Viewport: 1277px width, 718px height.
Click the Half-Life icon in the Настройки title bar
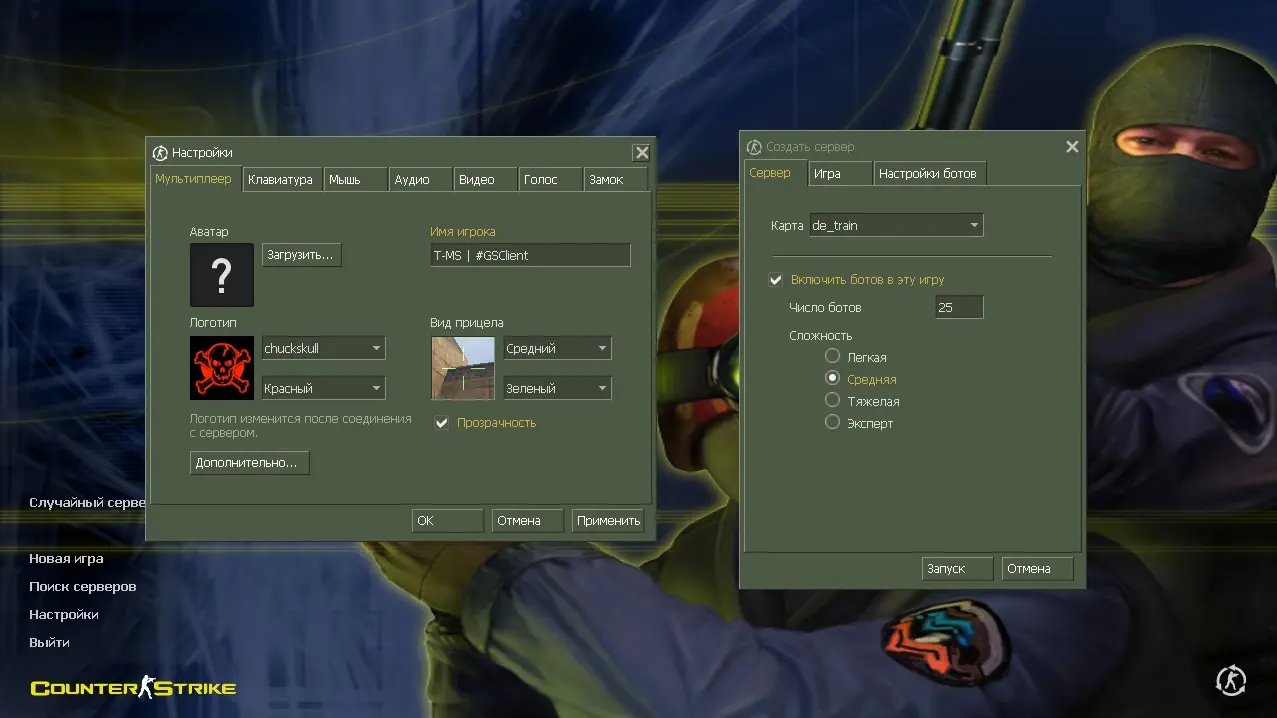click(x=160, y=153)
